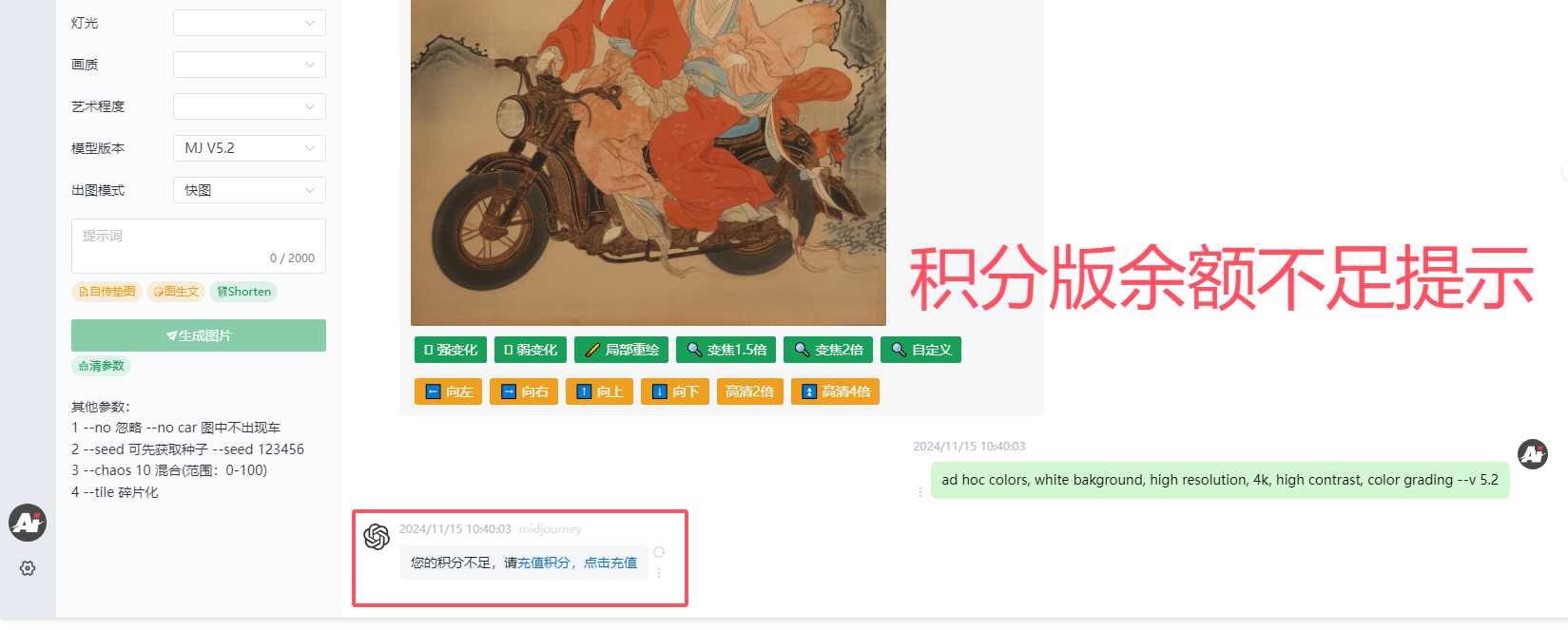Select the 自传垫图 tag

click(x=106, y=292)
